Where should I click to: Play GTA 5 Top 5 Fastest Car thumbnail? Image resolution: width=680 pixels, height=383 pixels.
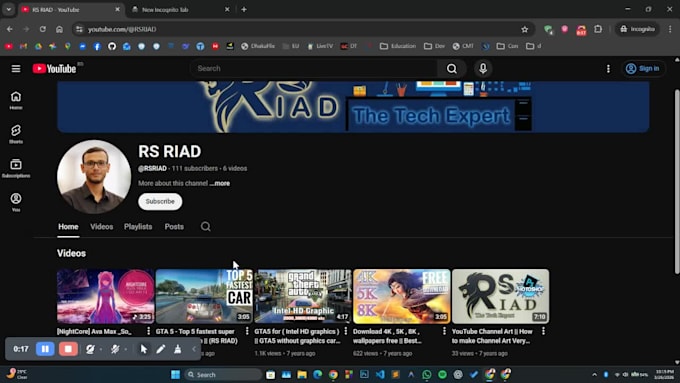[204, 296]
